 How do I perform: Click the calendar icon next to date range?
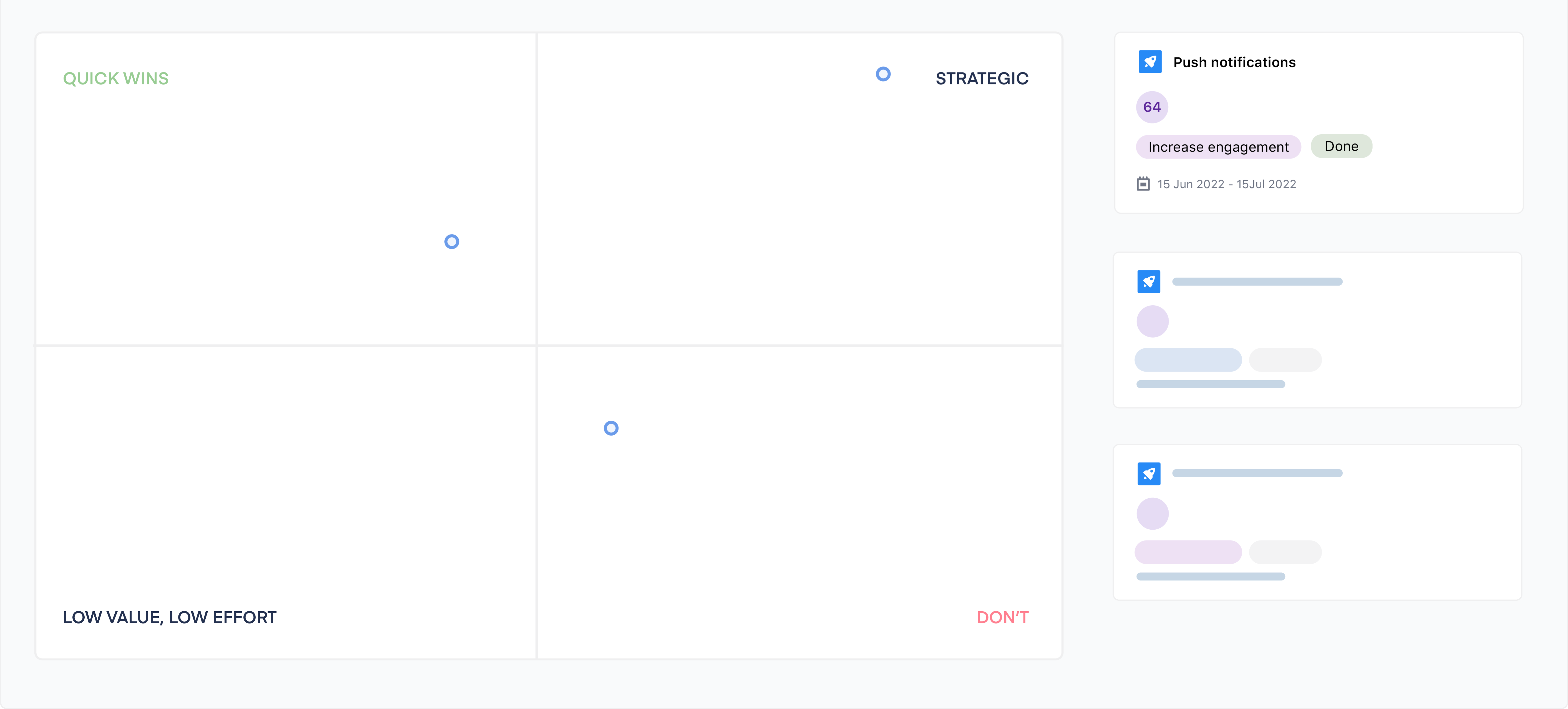[1143, 183]
